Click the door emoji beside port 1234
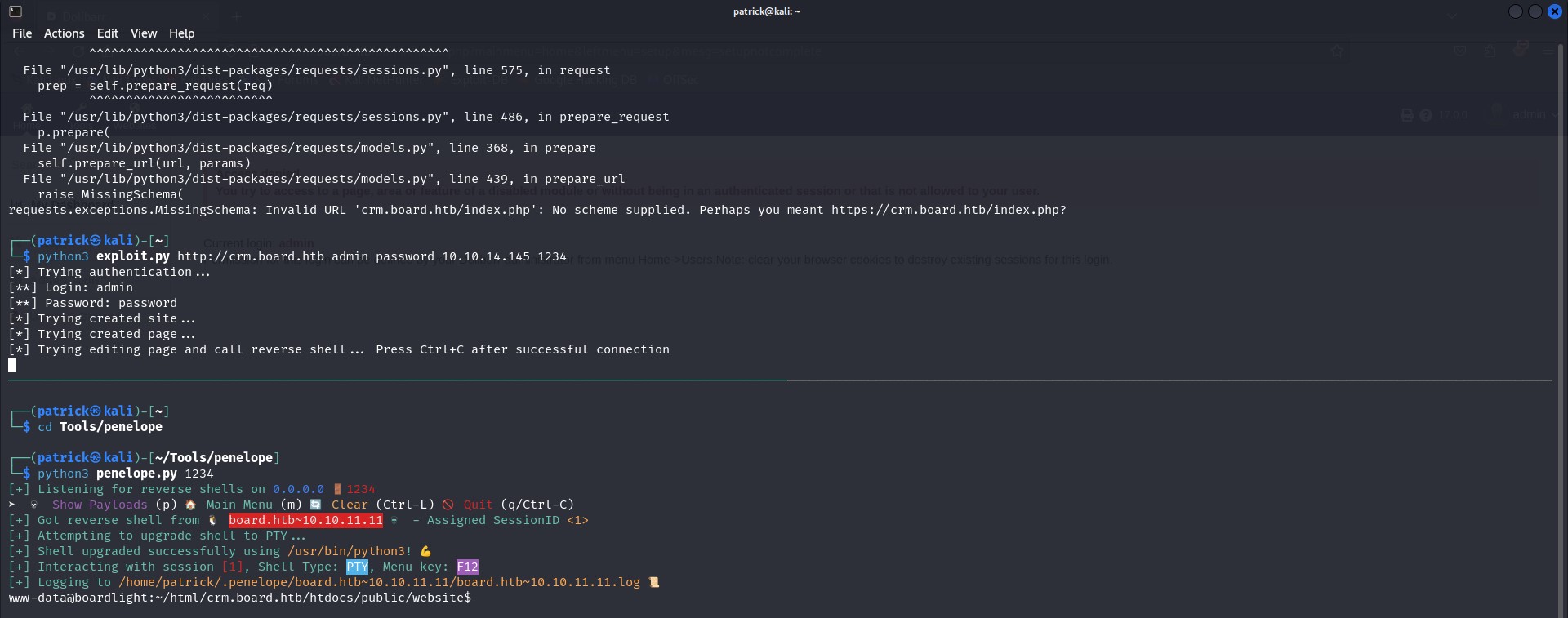The width and height of the screenshot is (1568, 618). point(336,489)
